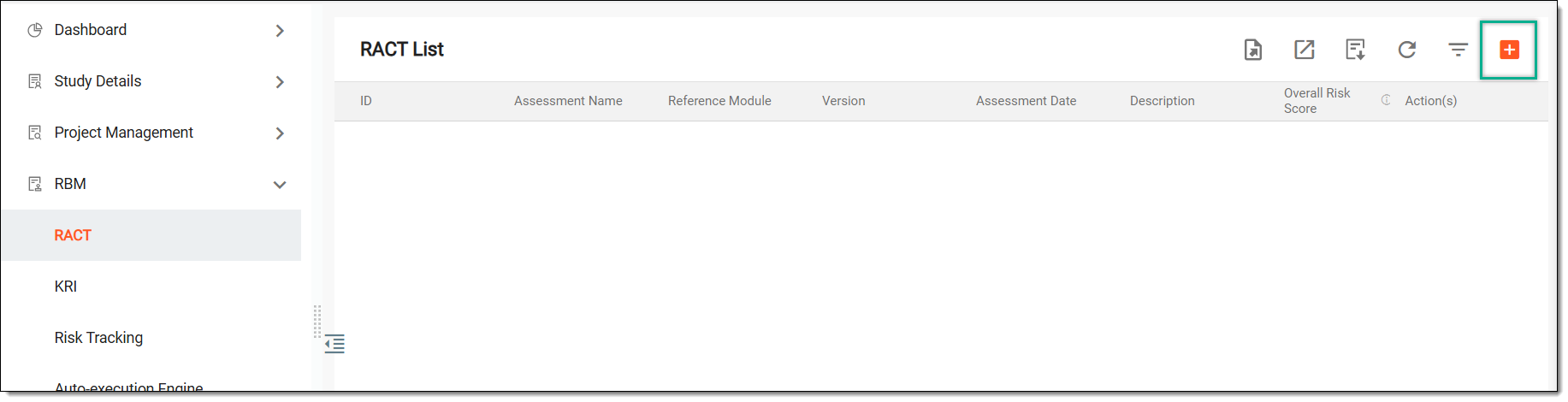
Task: Click the sidebar resize dotted handle
Action: [x=317, y=322]
